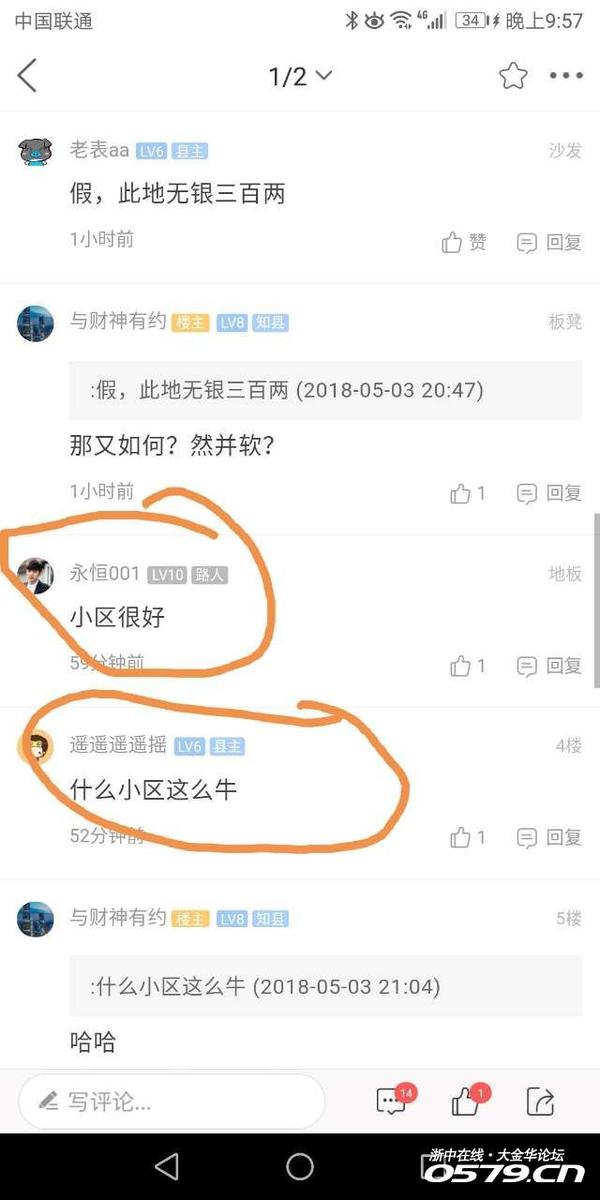Screen dimensions: 600x1200
Task: Tap Android back navigation triangle
Action: (167, 1166)
